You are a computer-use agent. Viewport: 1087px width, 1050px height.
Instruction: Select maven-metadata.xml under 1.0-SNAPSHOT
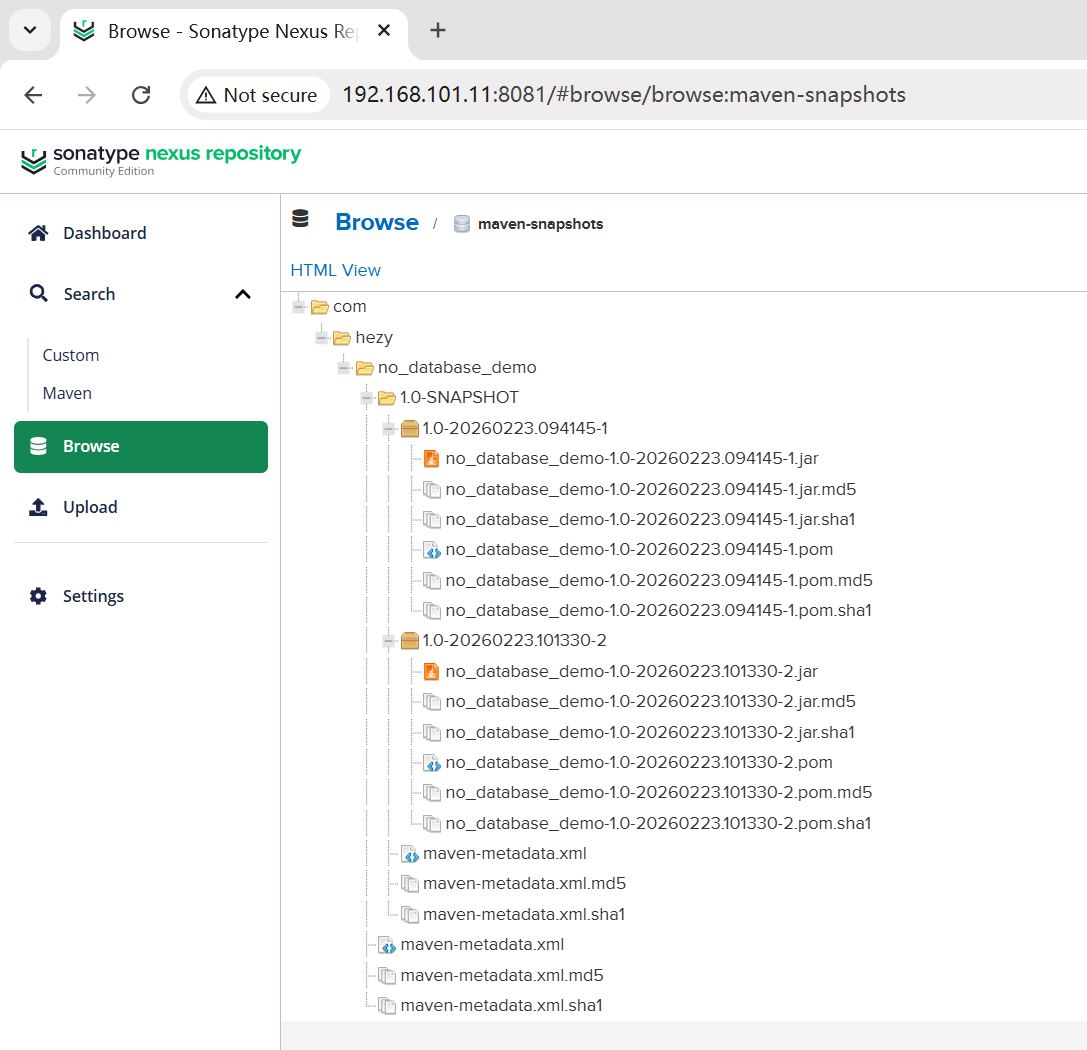[505, 854]
